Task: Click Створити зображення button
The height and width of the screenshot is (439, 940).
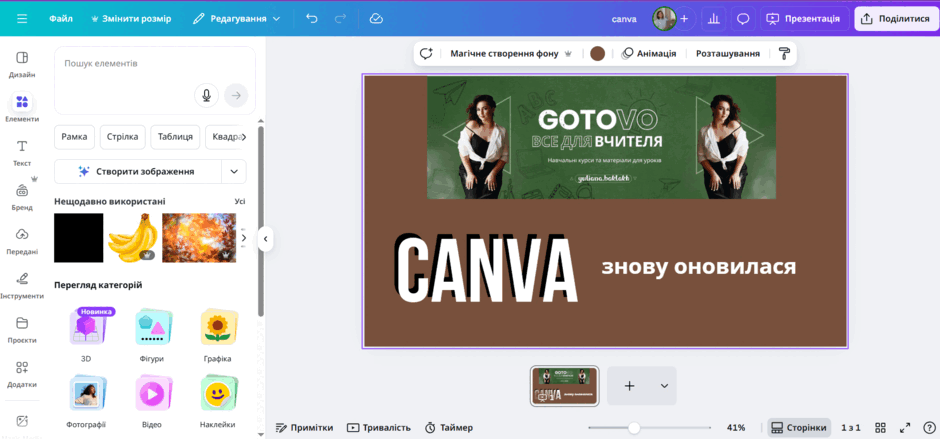Action: click(137, 172)
